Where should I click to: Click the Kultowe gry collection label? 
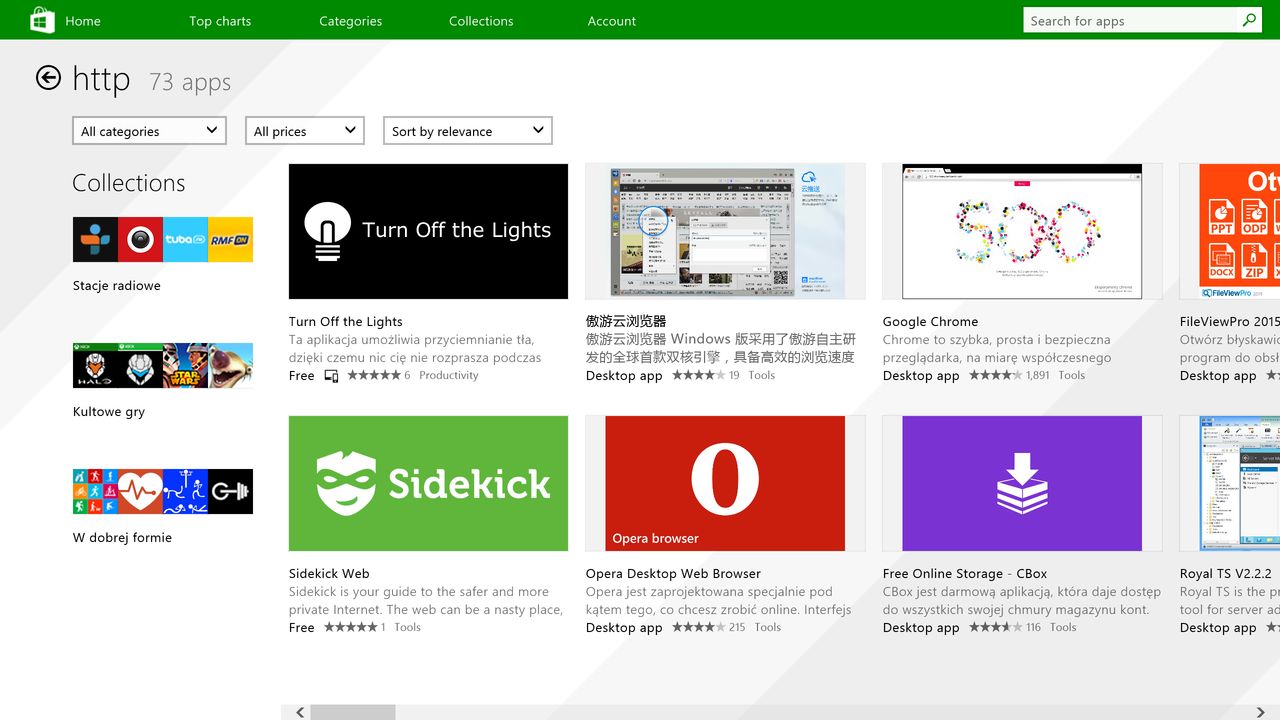tap(109, 411)
